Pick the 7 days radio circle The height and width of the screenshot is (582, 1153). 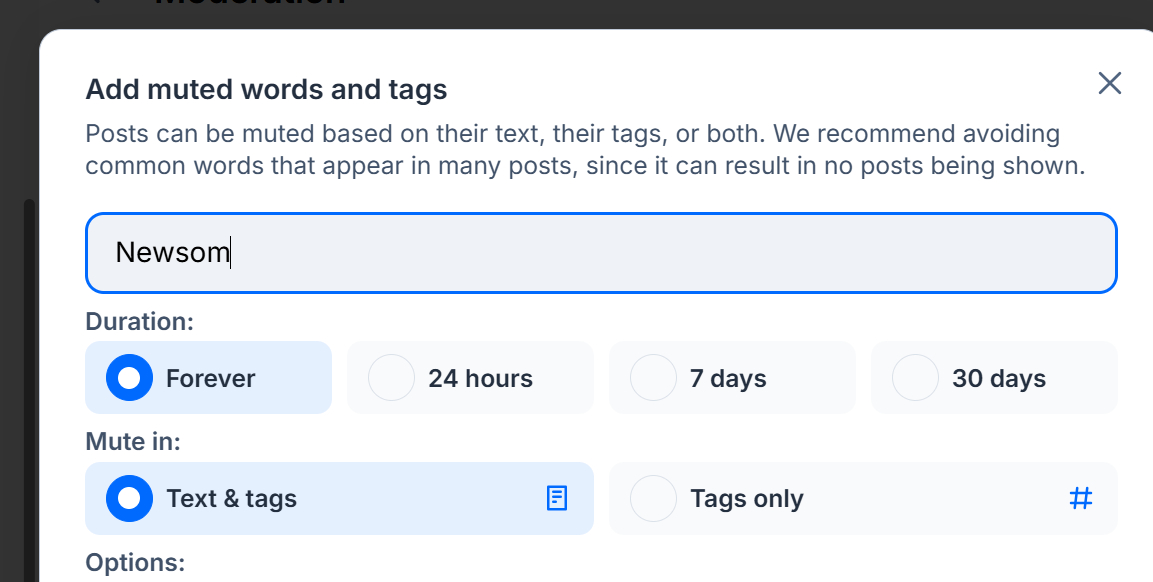point(653,378)
